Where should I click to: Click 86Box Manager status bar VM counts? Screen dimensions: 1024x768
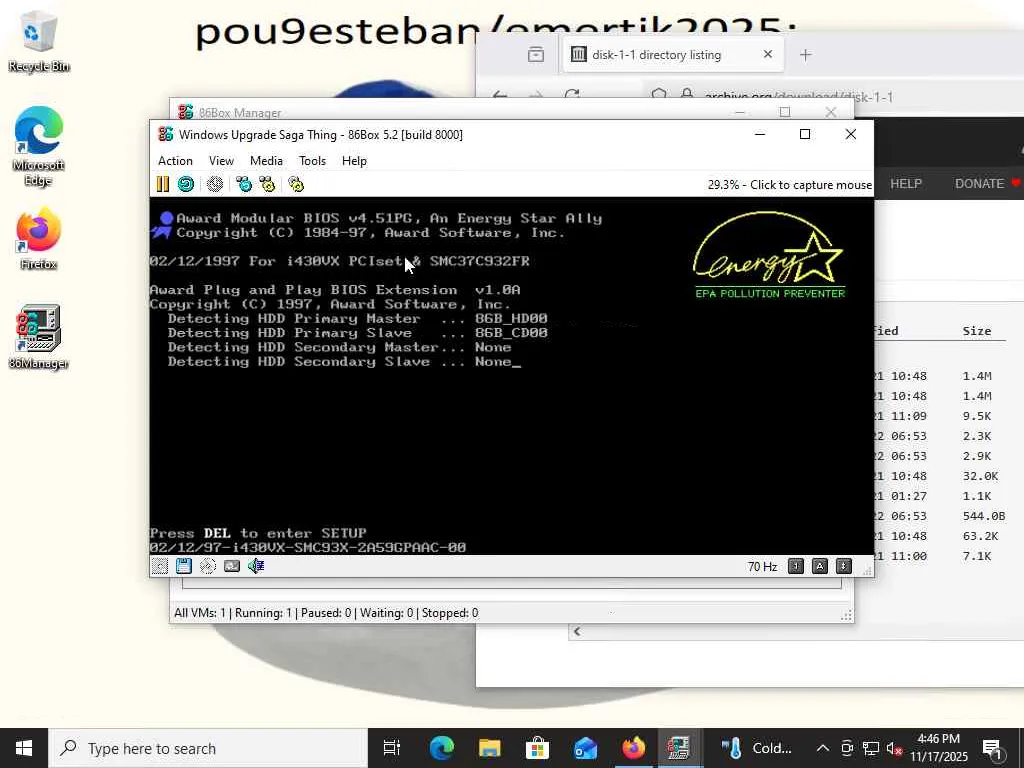(x=326, y=613)
